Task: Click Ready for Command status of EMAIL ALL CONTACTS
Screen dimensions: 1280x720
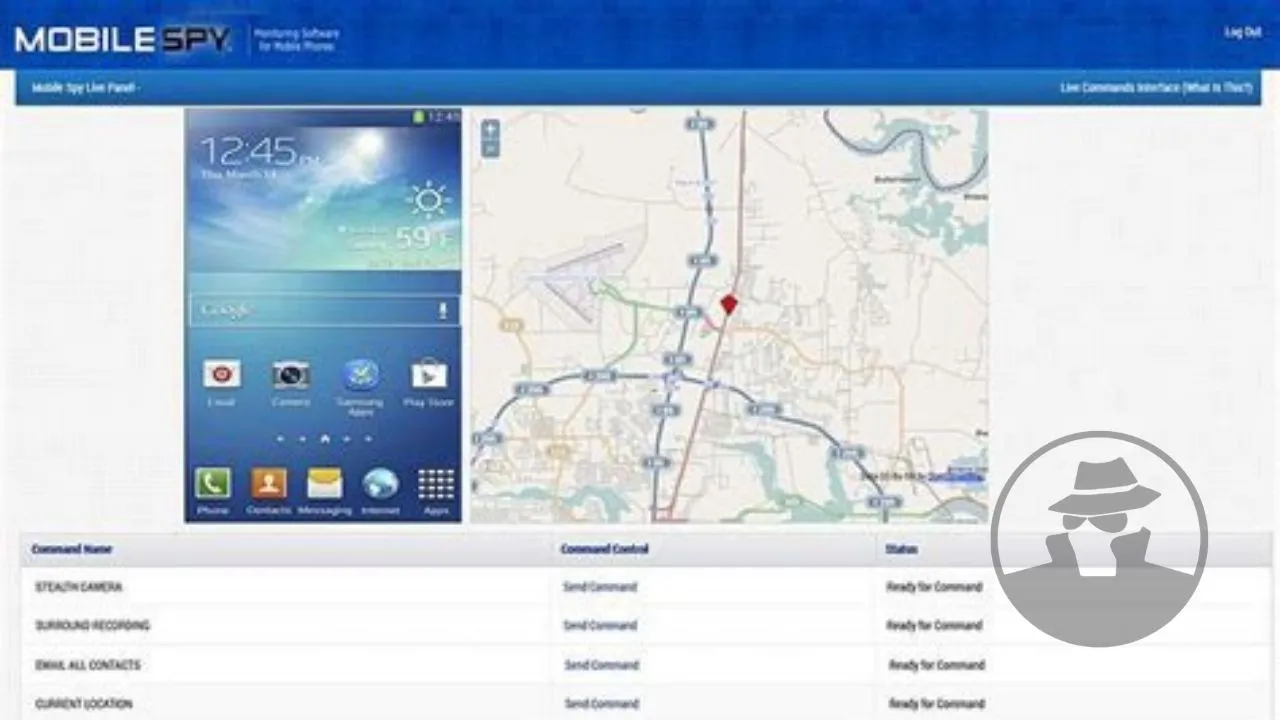Action: point(936,665)
